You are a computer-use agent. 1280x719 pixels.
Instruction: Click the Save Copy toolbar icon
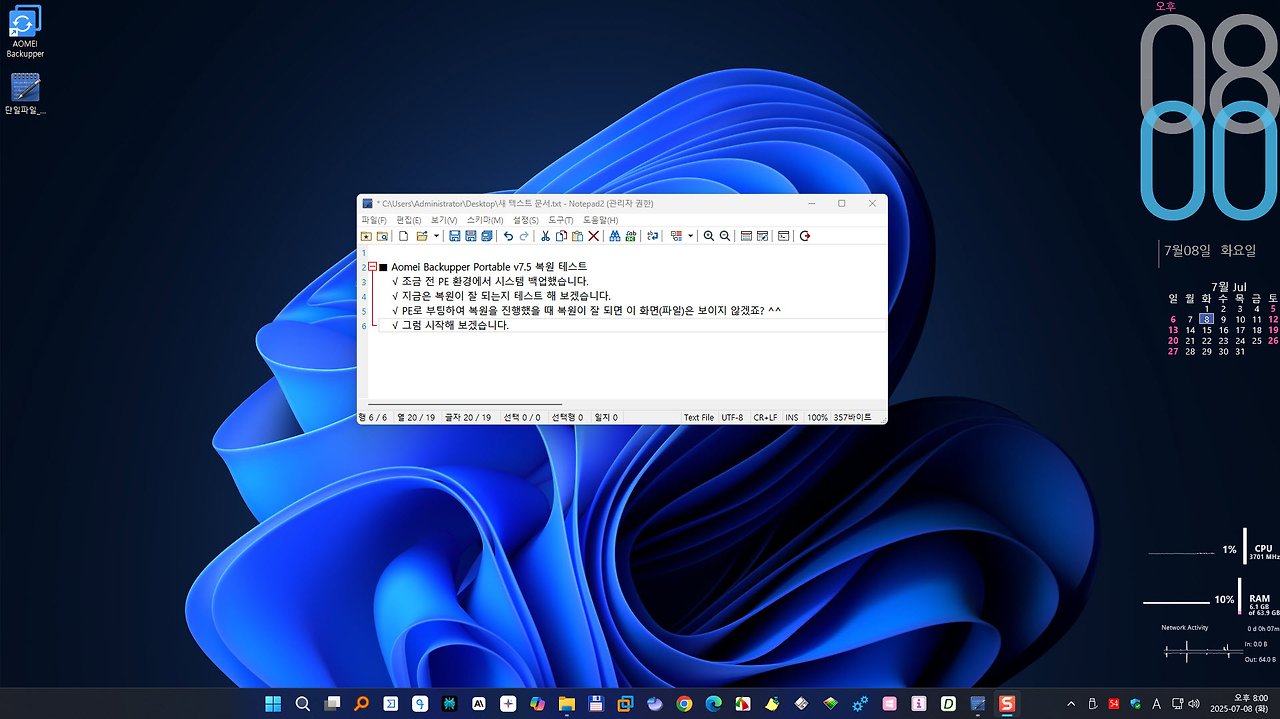[487, 236]
